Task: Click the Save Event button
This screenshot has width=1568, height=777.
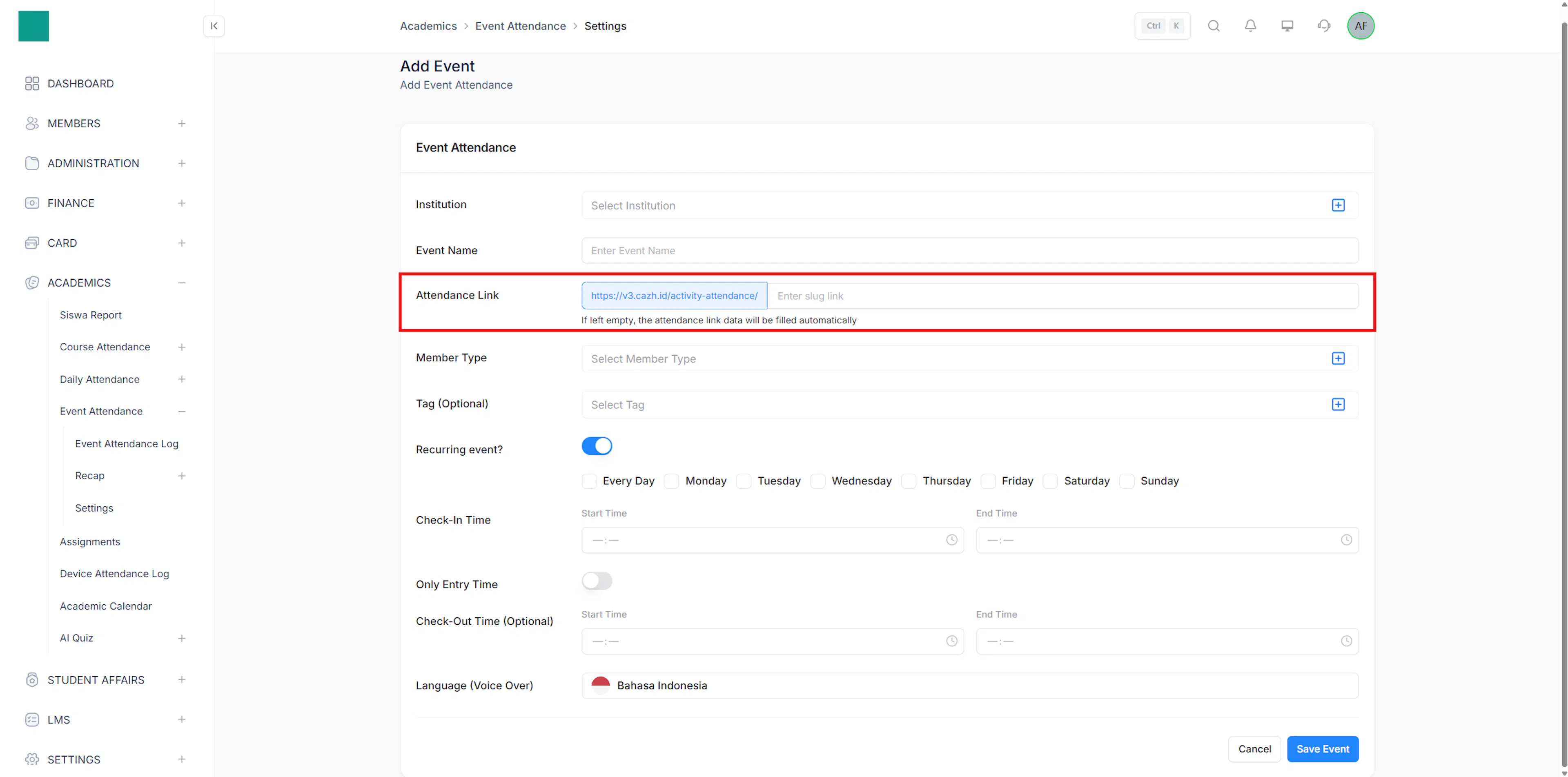Action: point(1323,749)
